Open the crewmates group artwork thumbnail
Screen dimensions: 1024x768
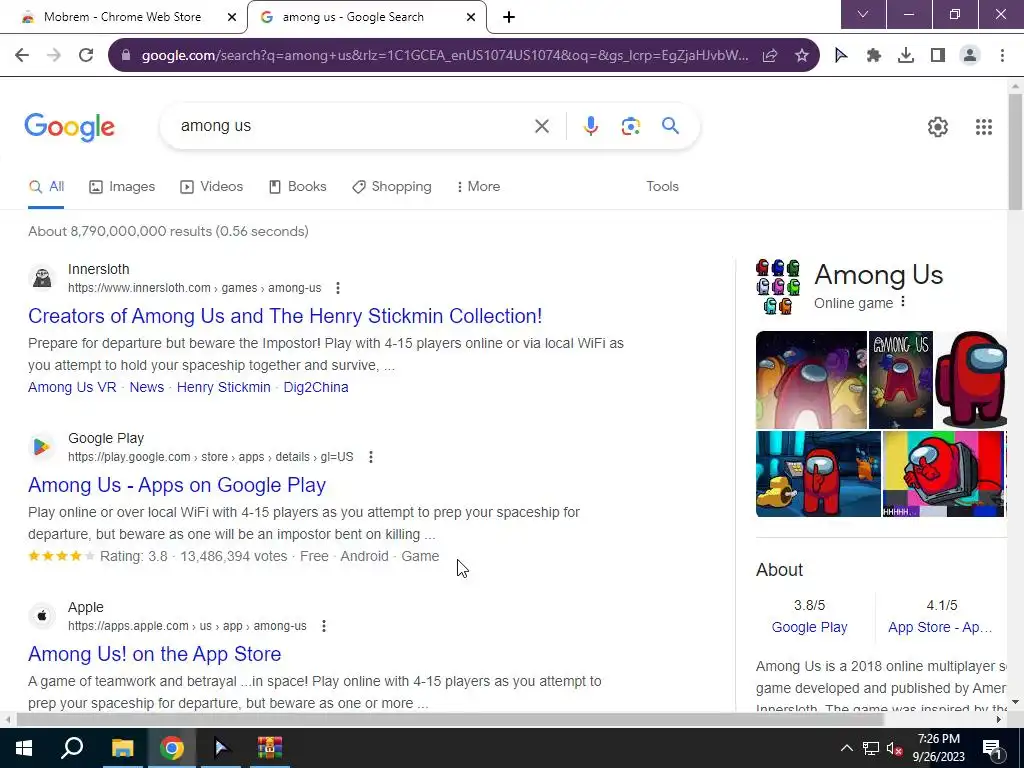point(811,380)
